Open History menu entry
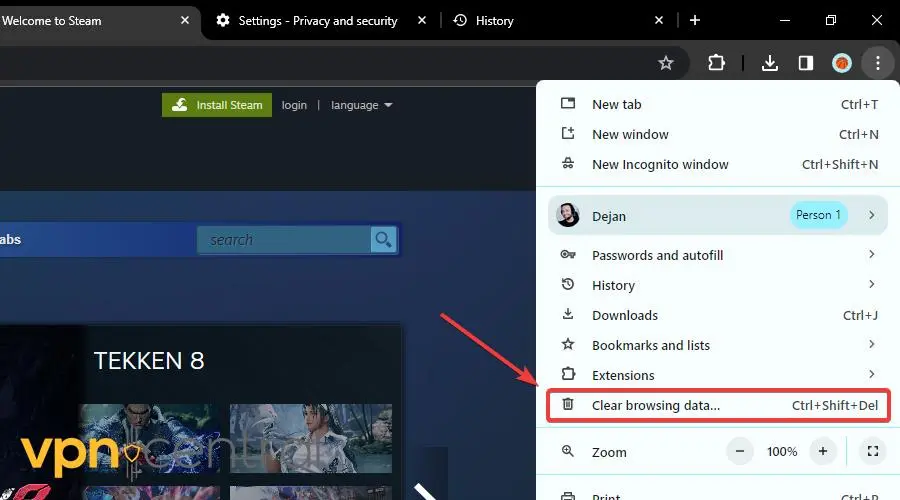The image size is (900, 500). [x=718, y=285]
